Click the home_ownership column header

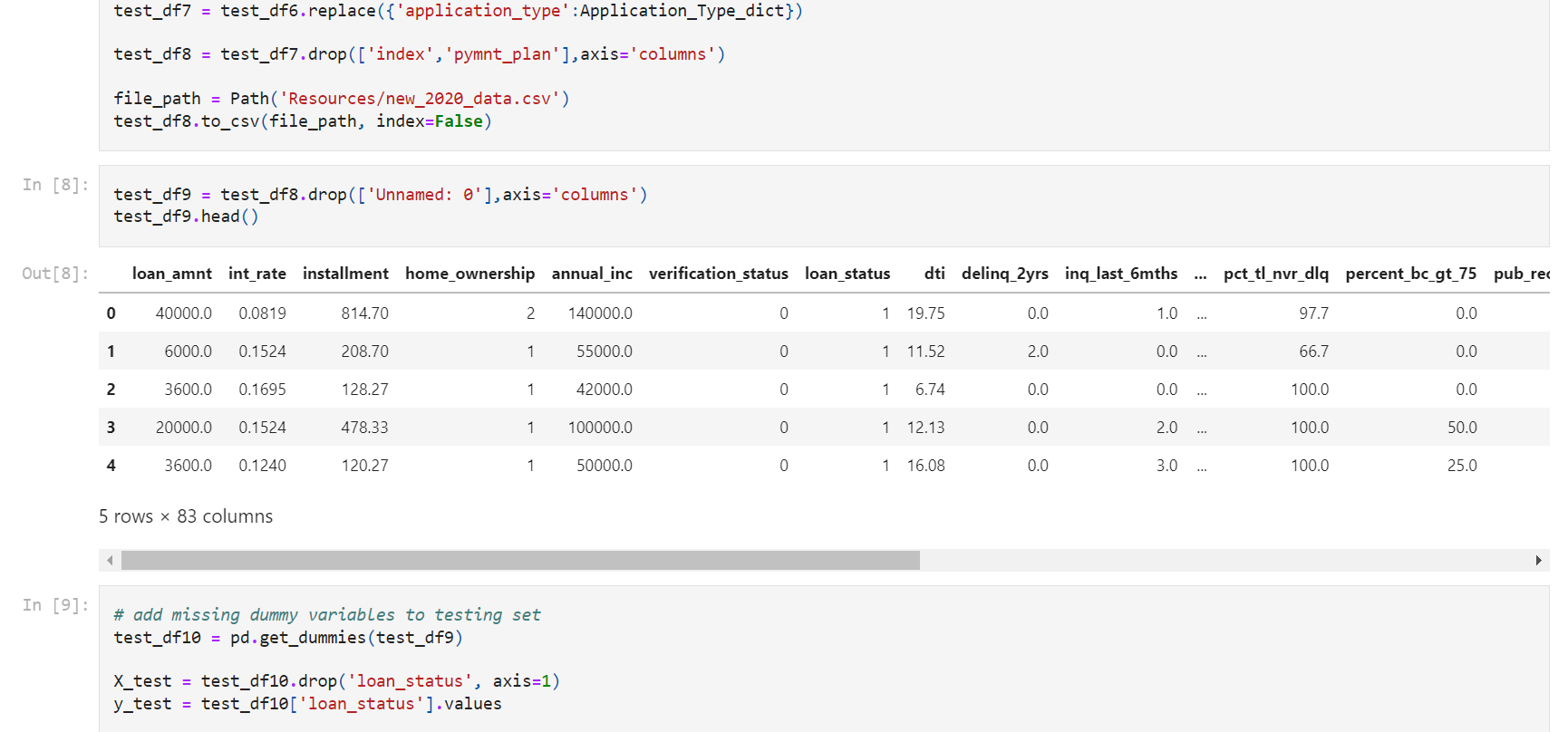tap(469, 274)
